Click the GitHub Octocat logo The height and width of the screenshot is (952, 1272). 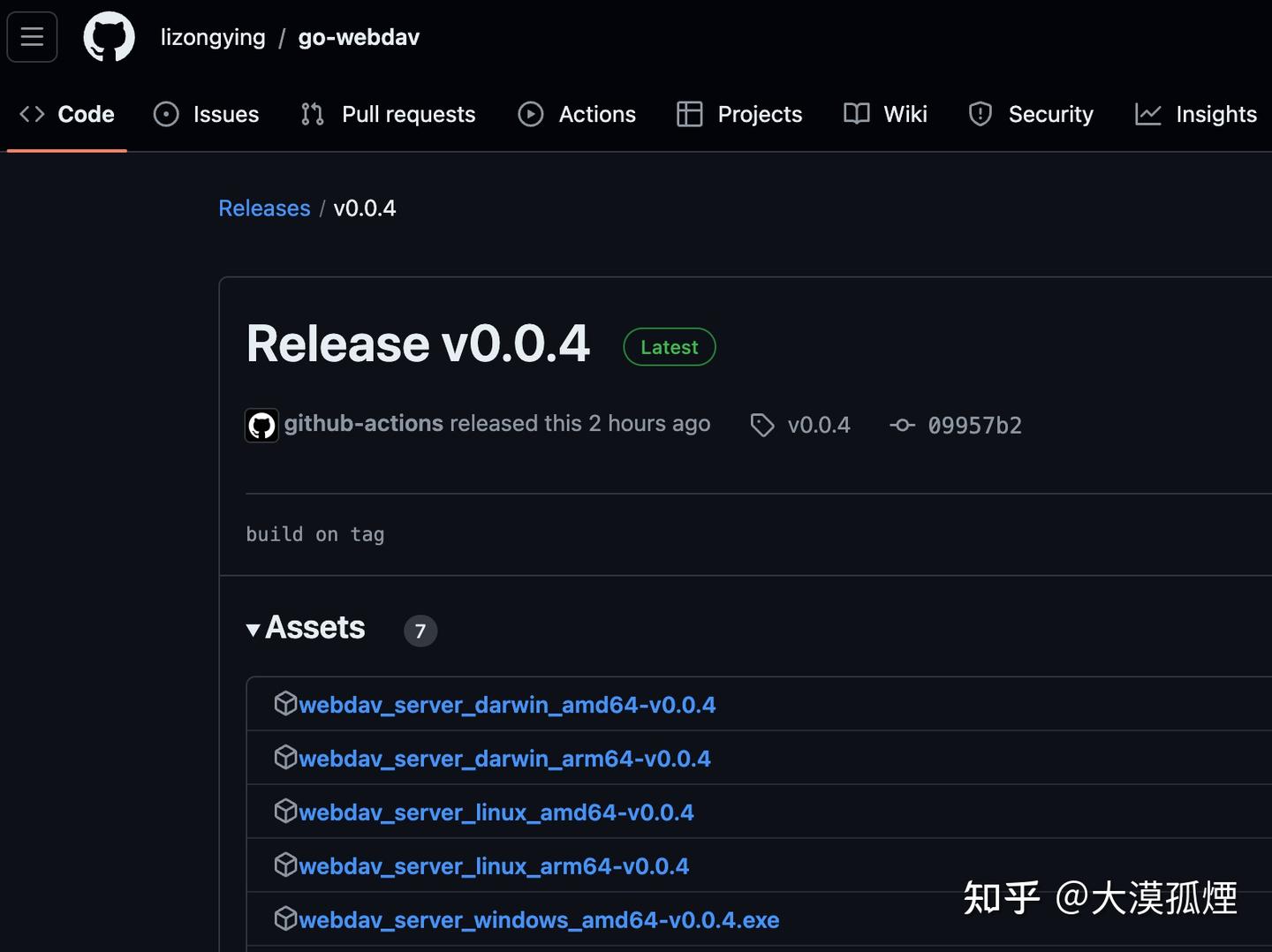[109, 37]
